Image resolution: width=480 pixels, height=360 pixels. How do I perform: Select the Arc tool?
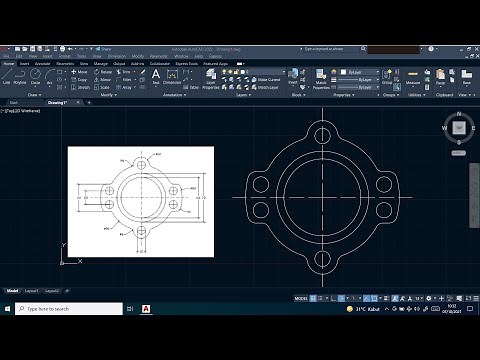(x=50, y=77)
